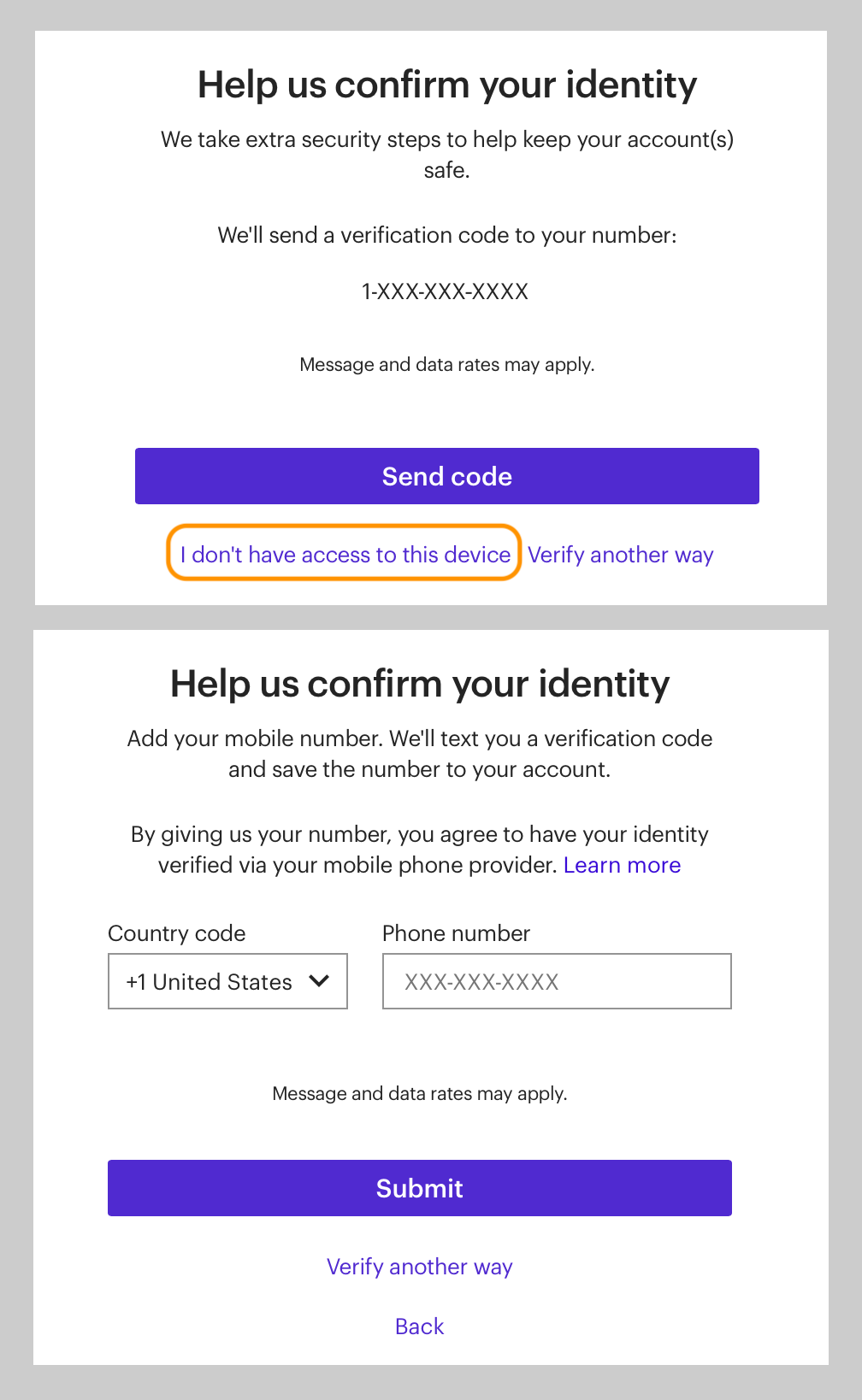Click the Send code button
This screenshot has height=1400, width=862.
(x=446, y=476)
